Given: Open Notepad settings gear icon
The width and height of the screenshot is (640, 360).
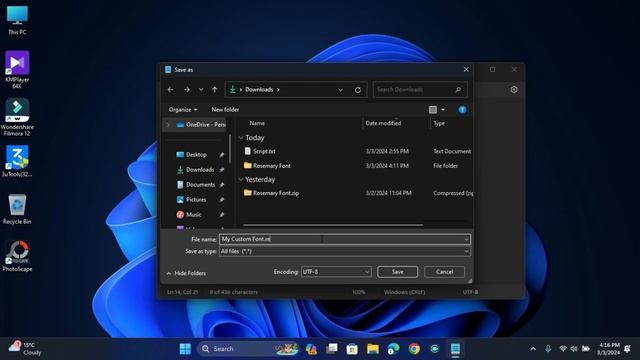Looking at the screenshot, I should pos(514,89).
